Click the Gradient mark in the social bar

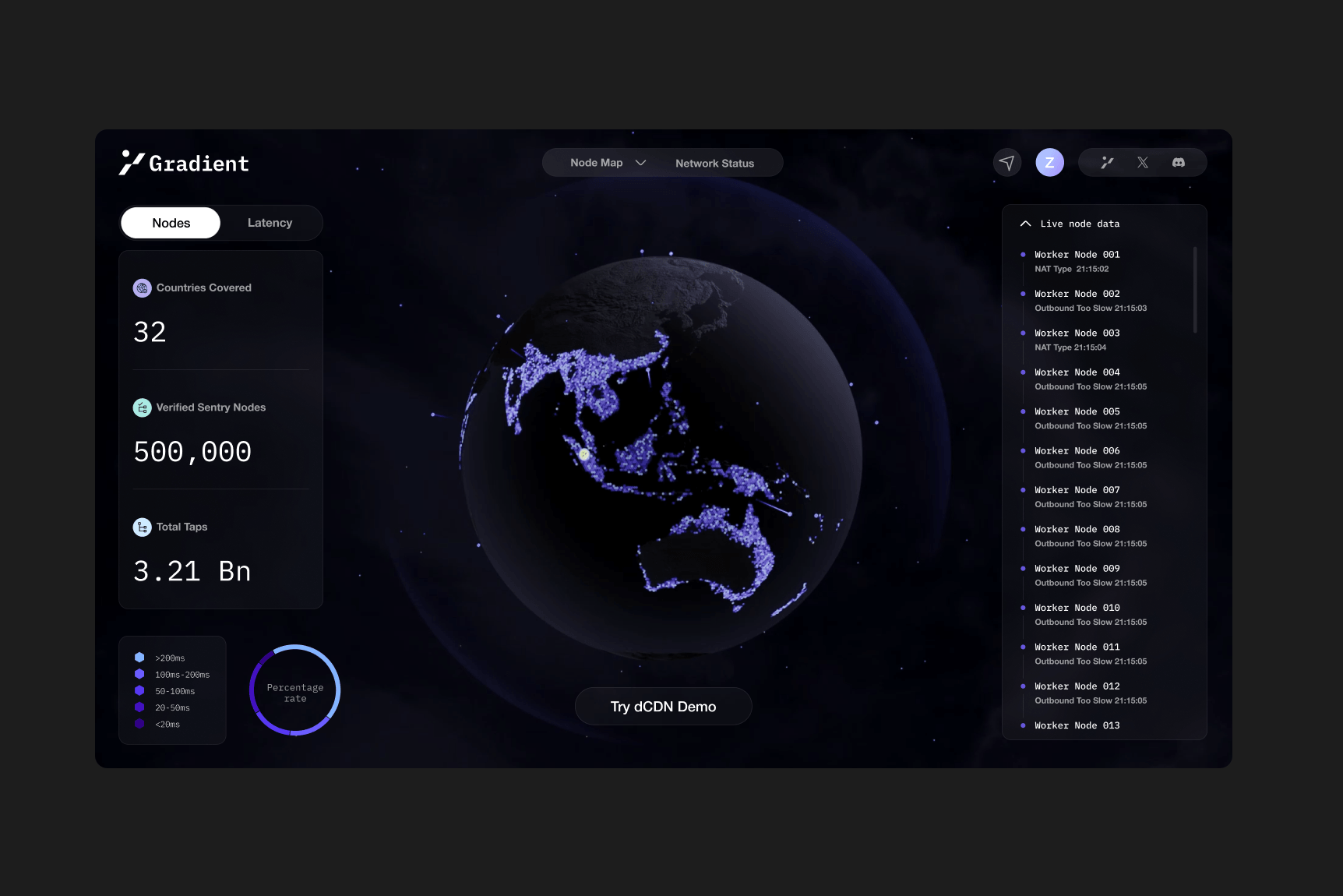pos(1107,163)
